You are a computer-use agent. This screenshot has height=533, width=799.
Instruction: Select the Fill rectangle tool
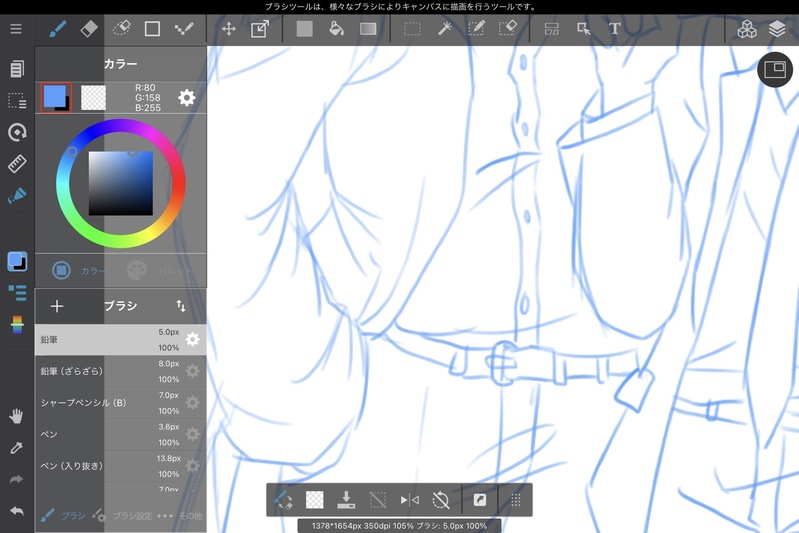pos(304,29)
